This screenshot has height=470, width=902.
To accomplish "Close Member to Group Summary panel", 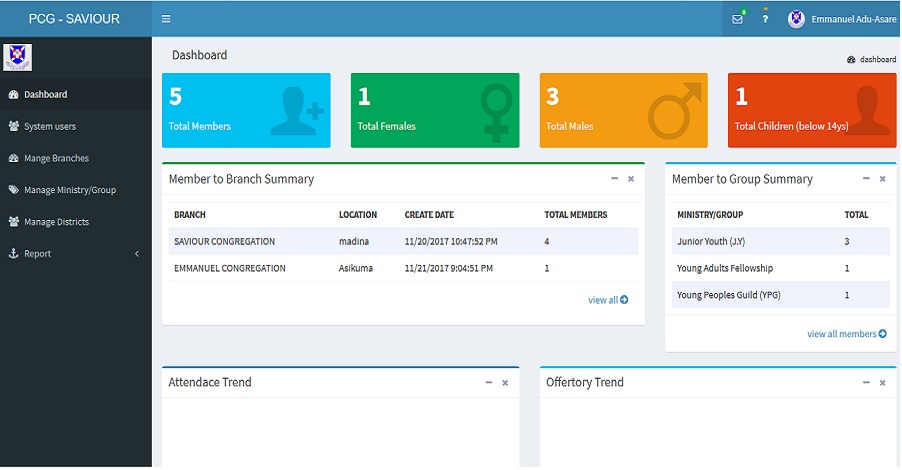I will 882,179.
